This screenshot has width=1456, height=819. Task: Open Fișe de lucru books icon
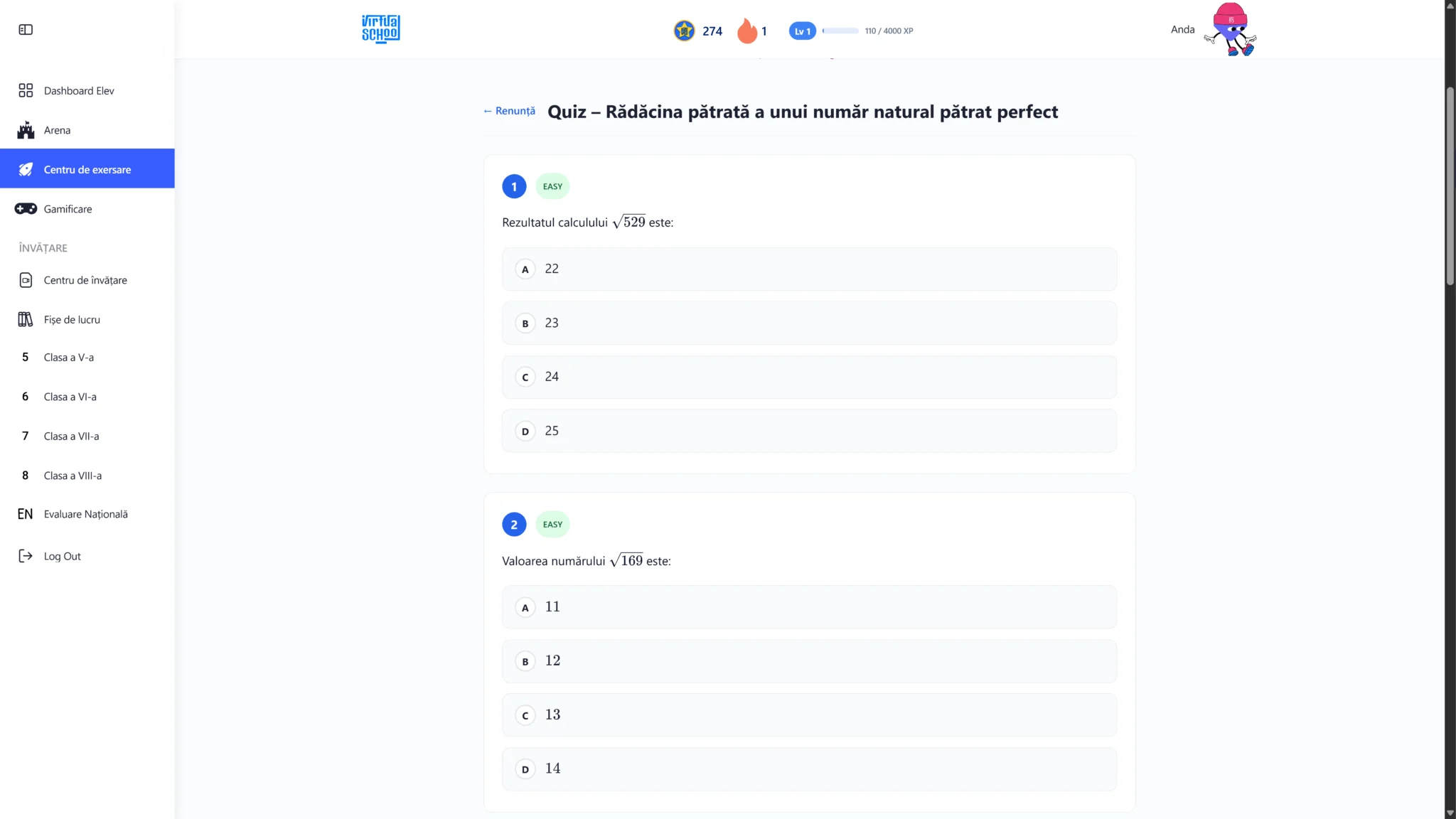26,319
